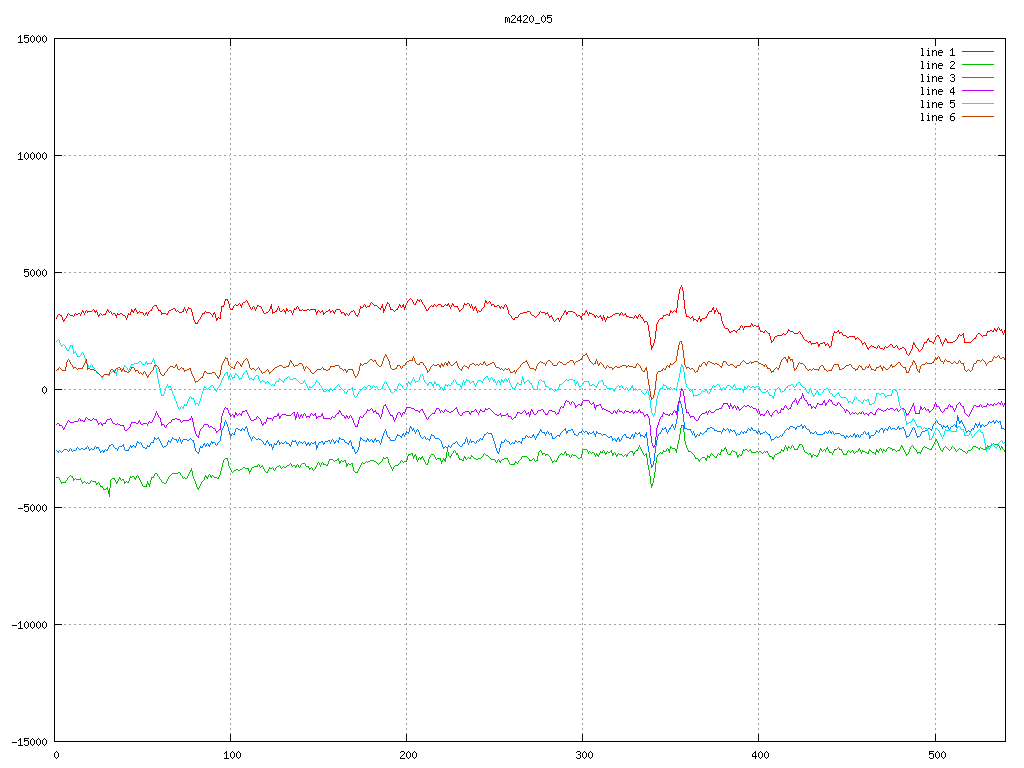The image size is (1024, 768).
Task: Click the y-axis label 5000
Action: click(35, 273)
